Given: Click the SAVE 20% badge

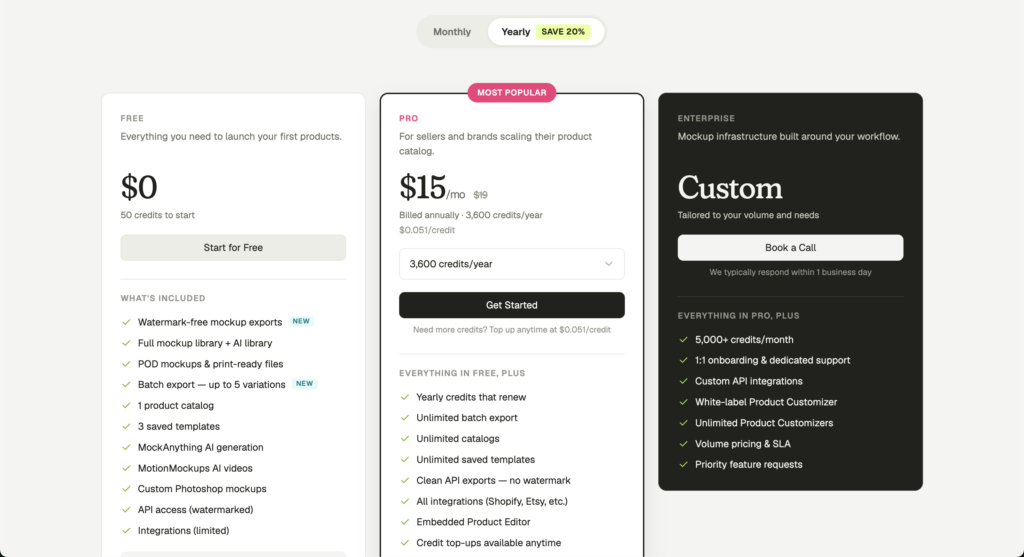Looking at the screenshot, I should (x=563, y=32).
